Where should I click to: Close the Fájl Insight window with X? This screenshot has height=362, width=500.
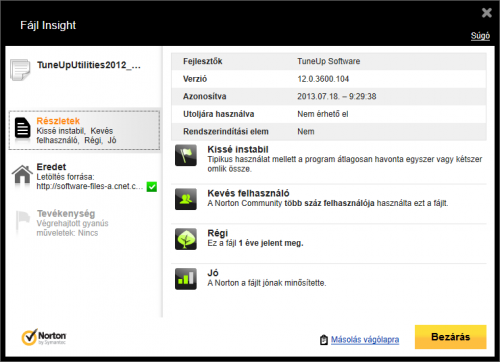(487, 13)
